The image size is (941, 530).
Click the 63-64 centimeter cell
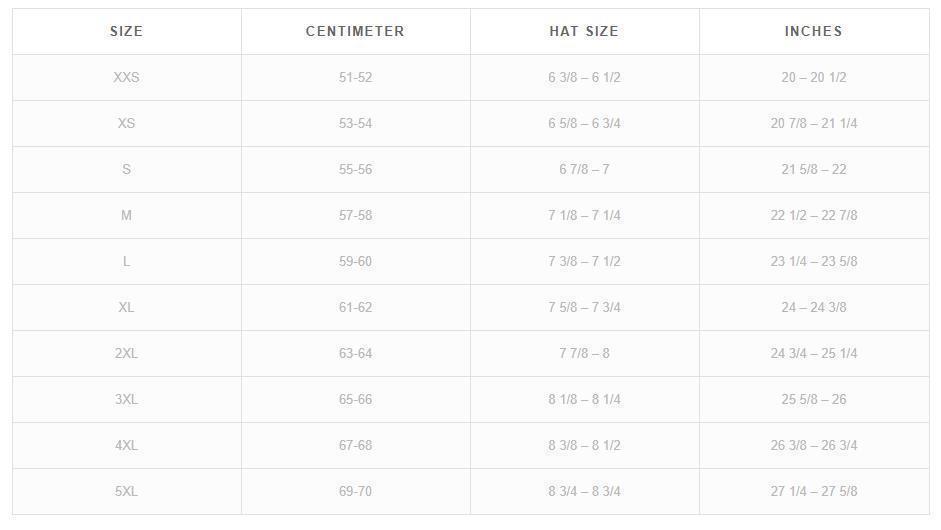355,353
